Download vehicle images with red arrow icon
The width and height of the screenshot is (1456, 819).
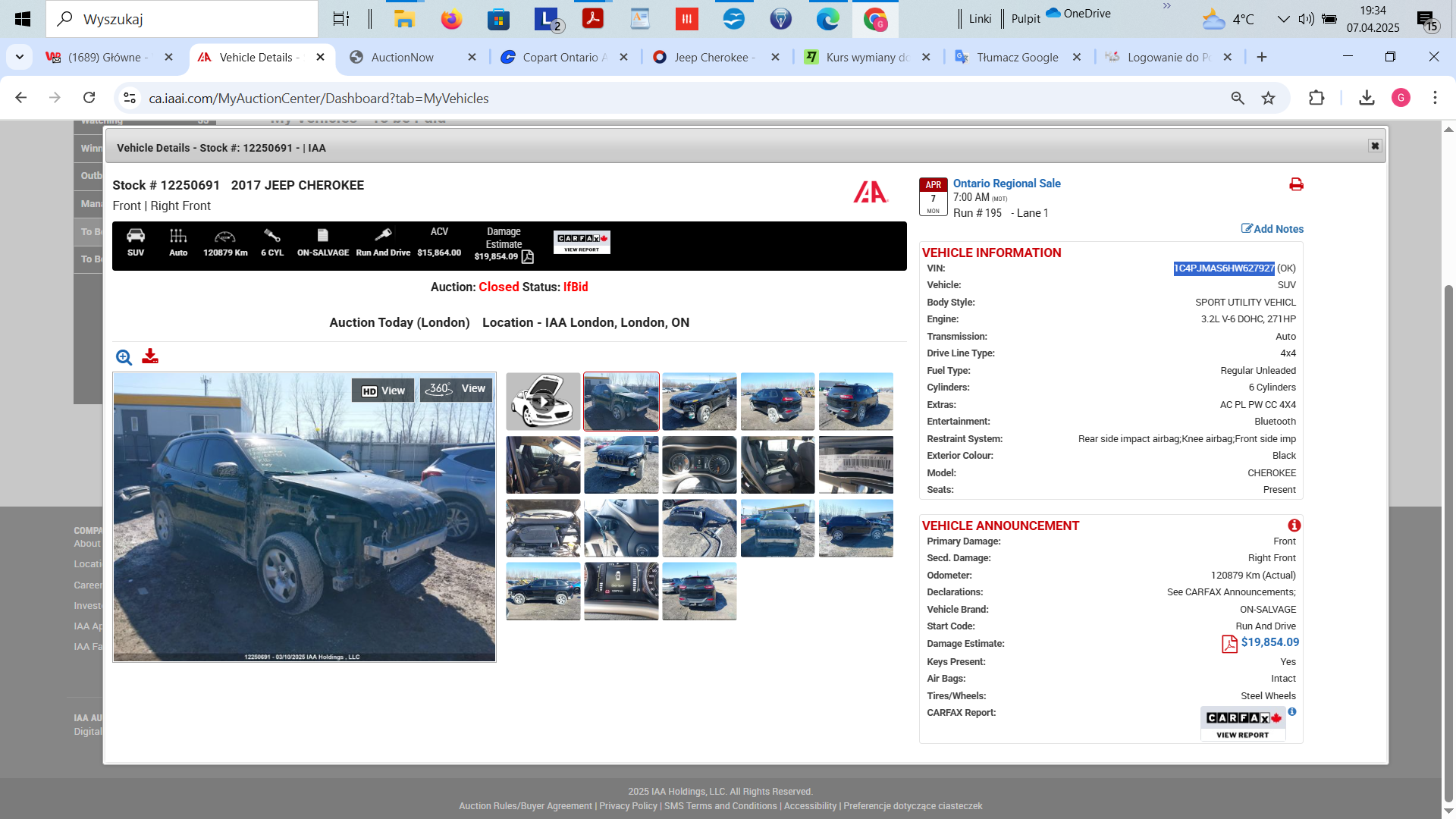tap(150, 356)
